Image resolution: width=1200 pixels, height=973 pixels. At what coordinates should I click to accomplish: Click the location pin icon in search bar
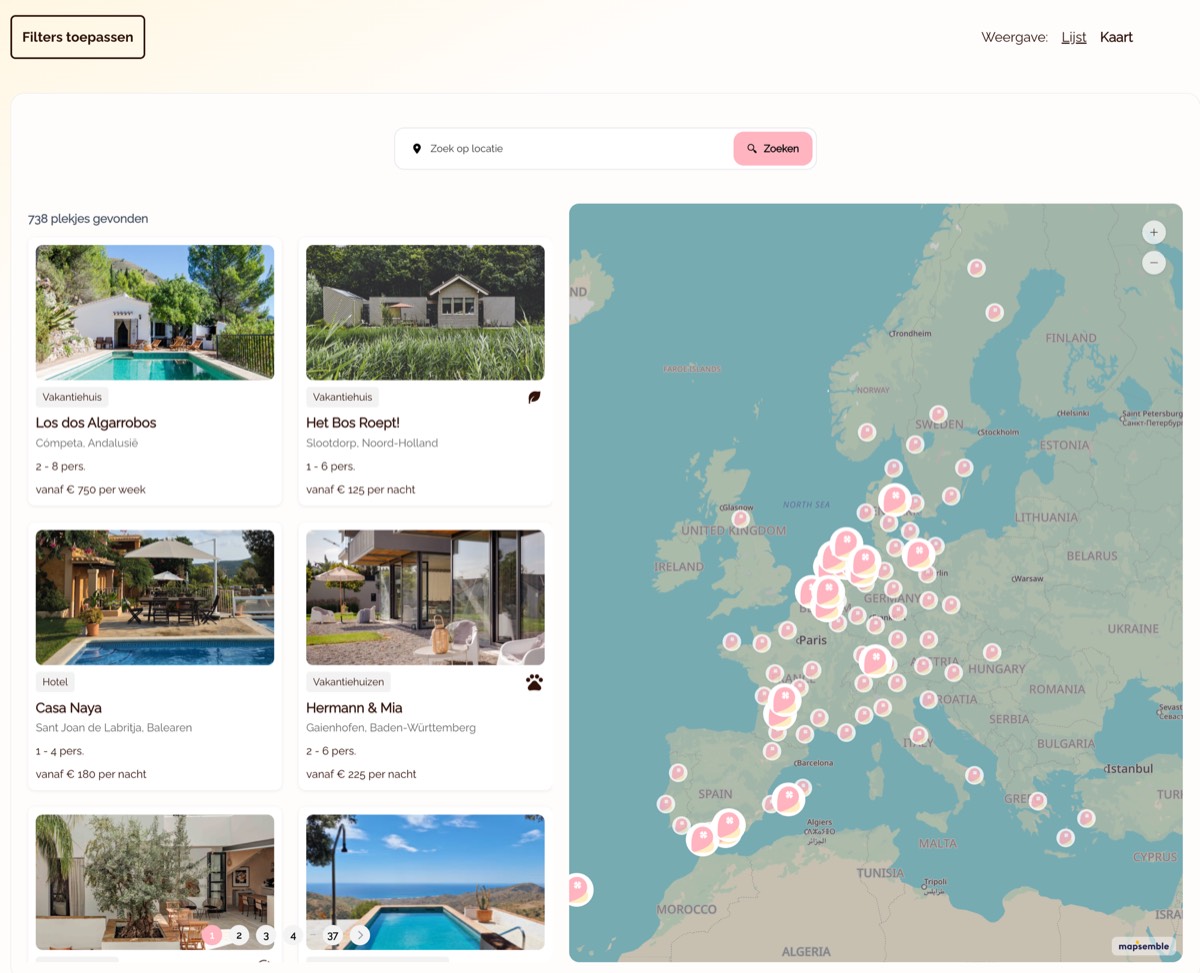pos(417,149)
